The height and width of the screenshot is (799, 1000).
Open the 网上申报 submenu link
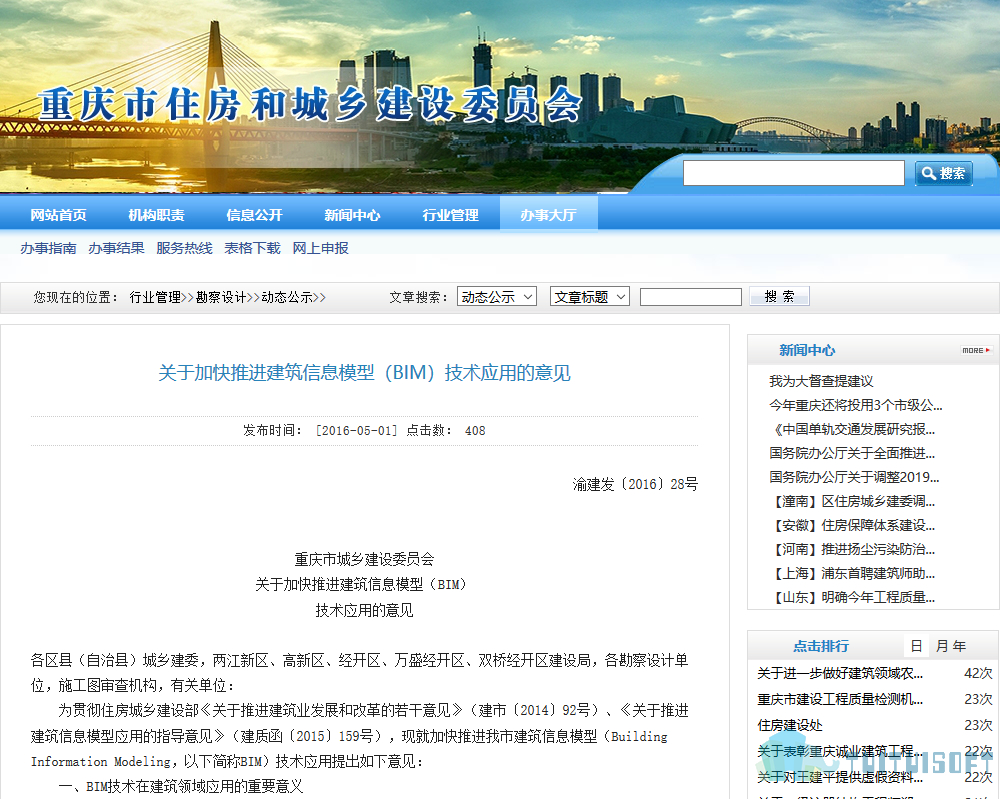coord(320,248)
